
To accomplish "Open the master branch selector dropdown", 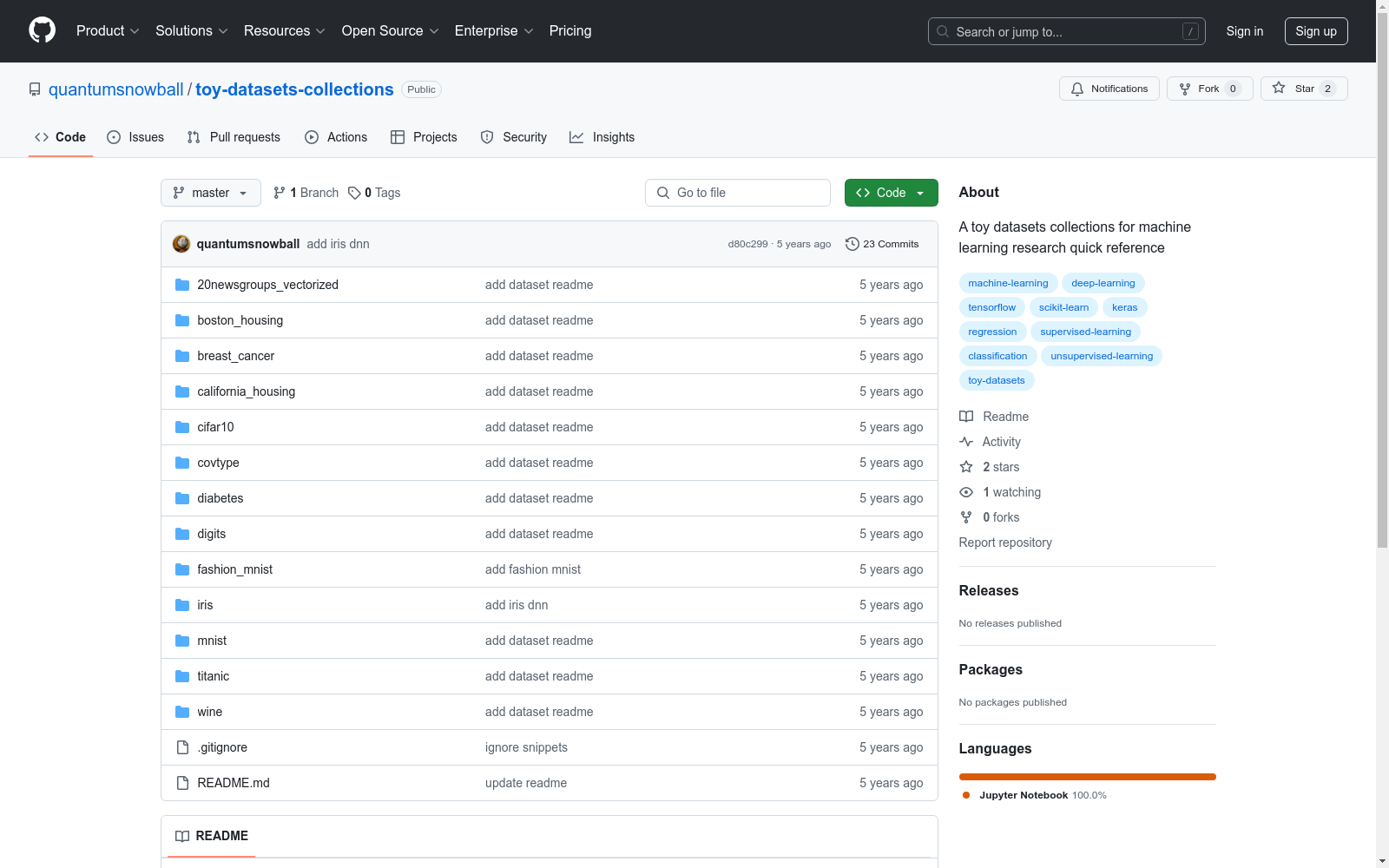I will coord(211,193).
